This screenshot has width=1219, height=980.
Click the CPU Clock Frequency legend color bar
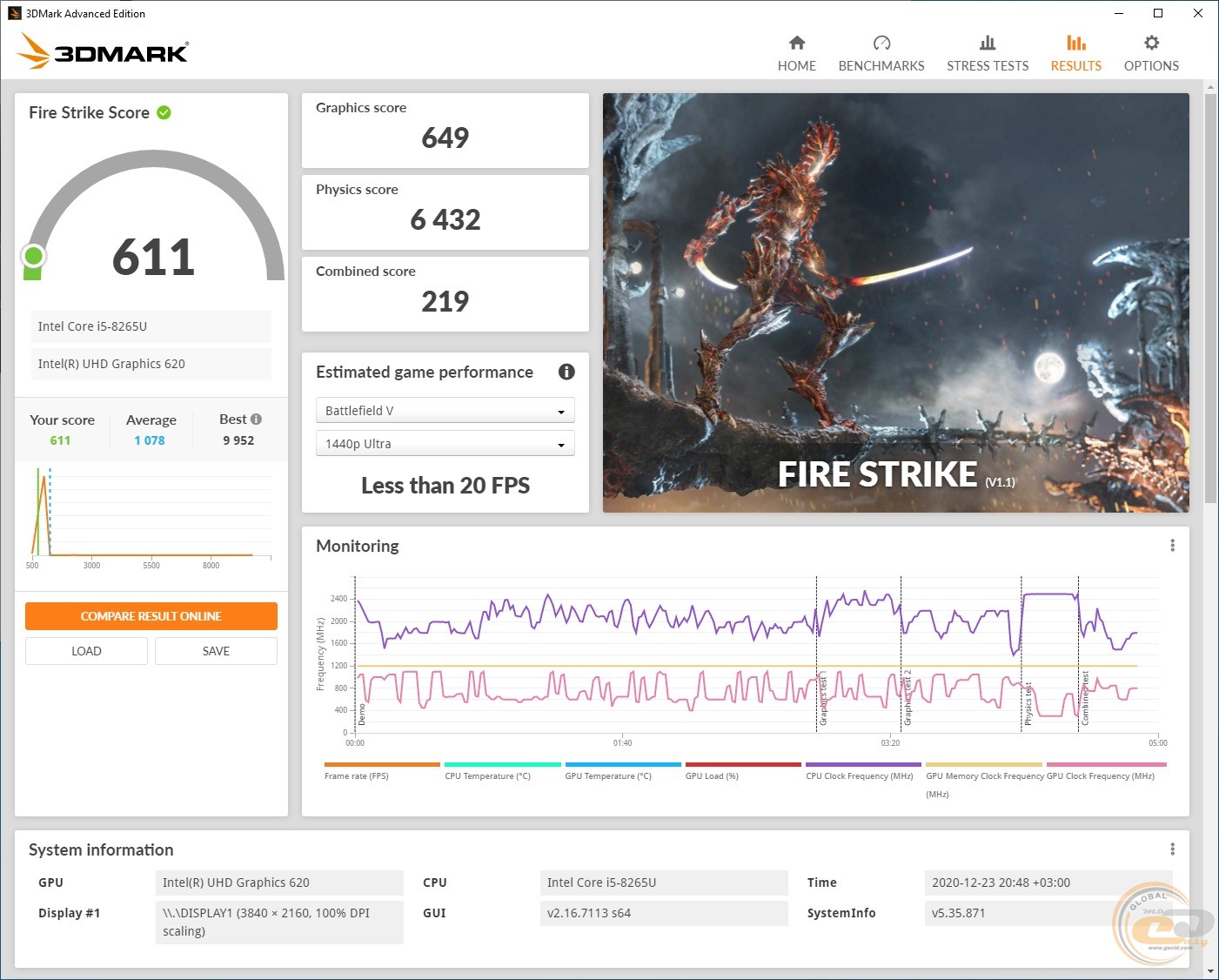(x=862, y=765)
